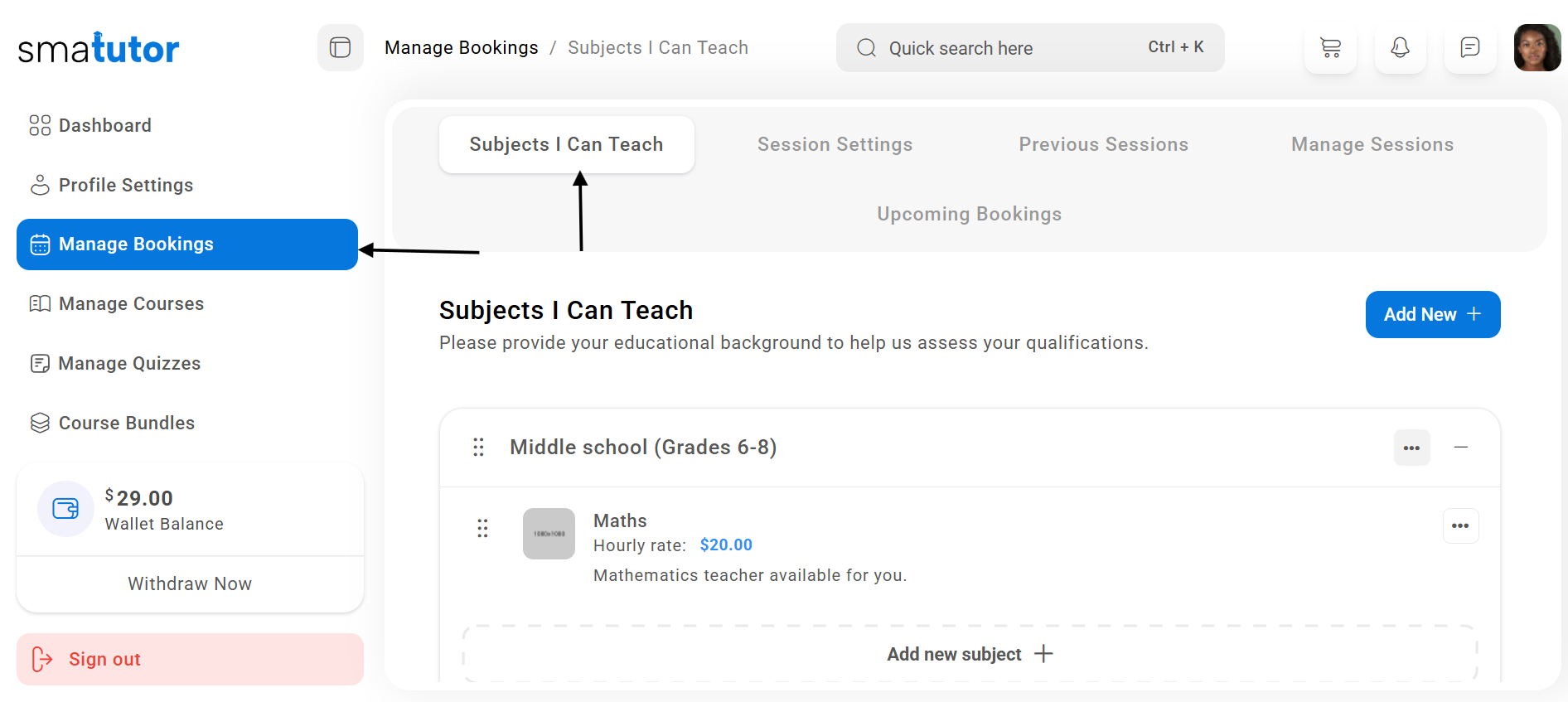Toggle the sidebar collapse icon
The width and height of the screenshot is (1568, 702).
pyautogui.click(x=340, y=47)
